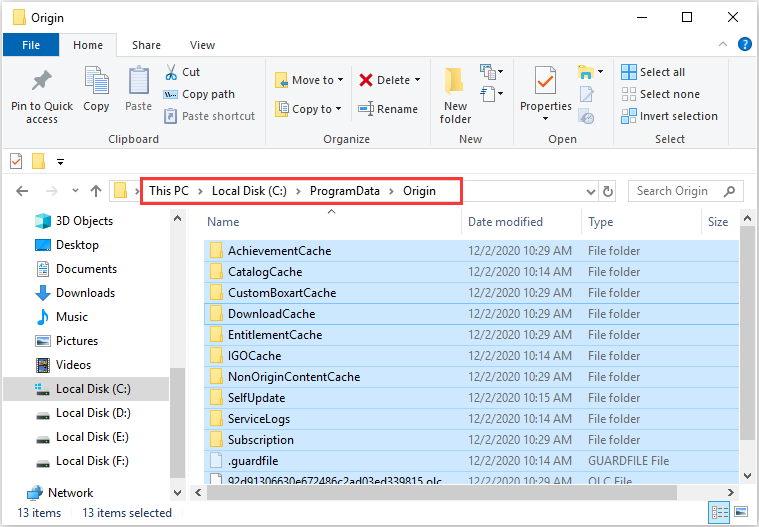Screen dimensions: 759x527
Task: Select the NonOriginContentCache folder
Action: click(x=471, y=376)
